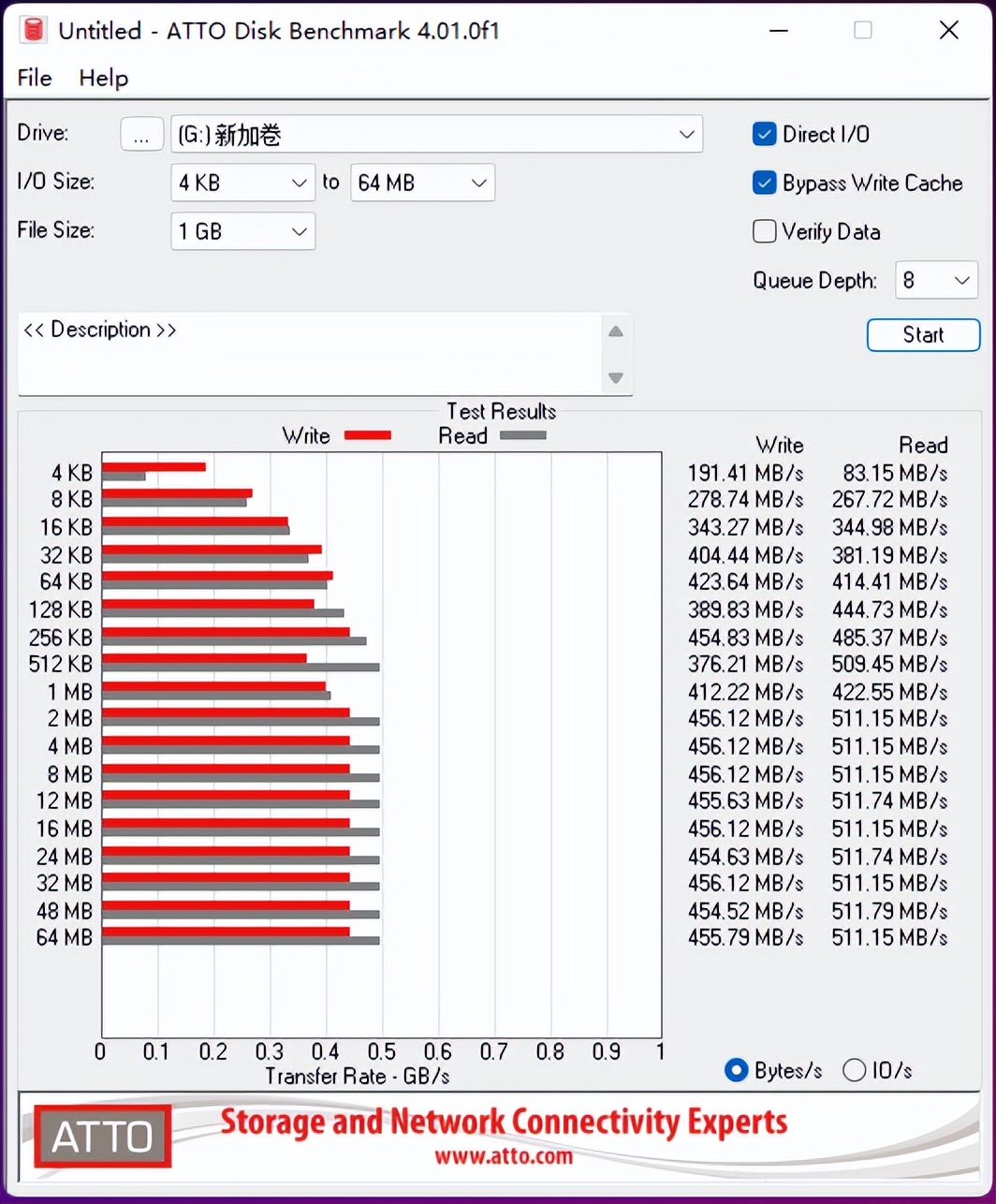
Task: Click the 512 KB row label in chart
Action: click(61, 665)
